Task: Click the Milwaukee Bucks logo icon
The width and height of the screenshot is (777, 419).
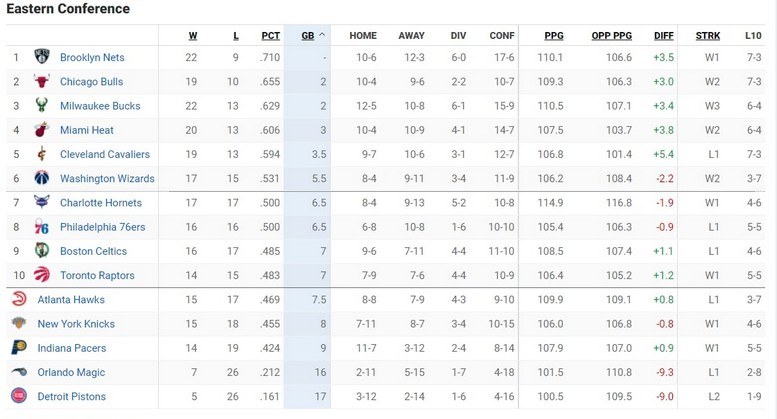Action: (x=41, y=106)
